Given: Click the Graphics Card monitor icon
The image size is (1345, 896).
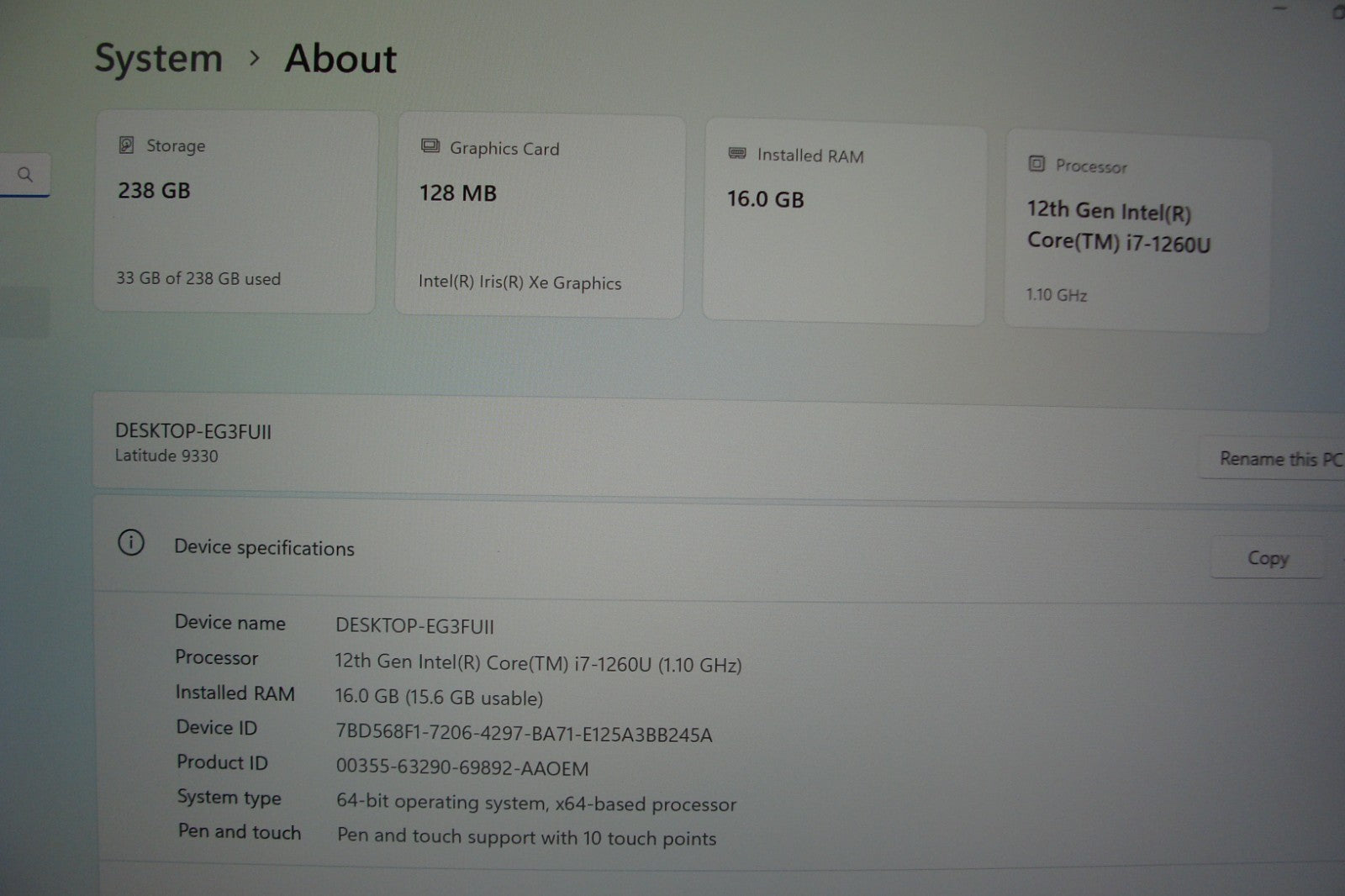Looking at the screenshot, I should [430, 147].
